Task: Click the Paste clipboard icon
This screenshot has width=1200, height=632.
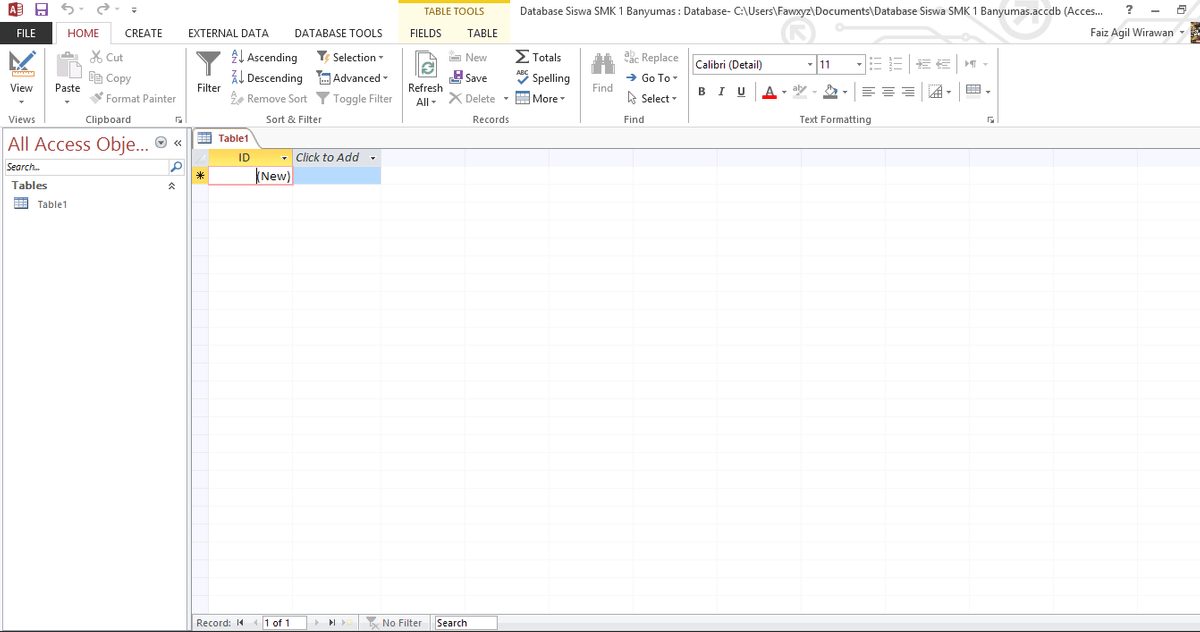Action: tap(67, 65)
